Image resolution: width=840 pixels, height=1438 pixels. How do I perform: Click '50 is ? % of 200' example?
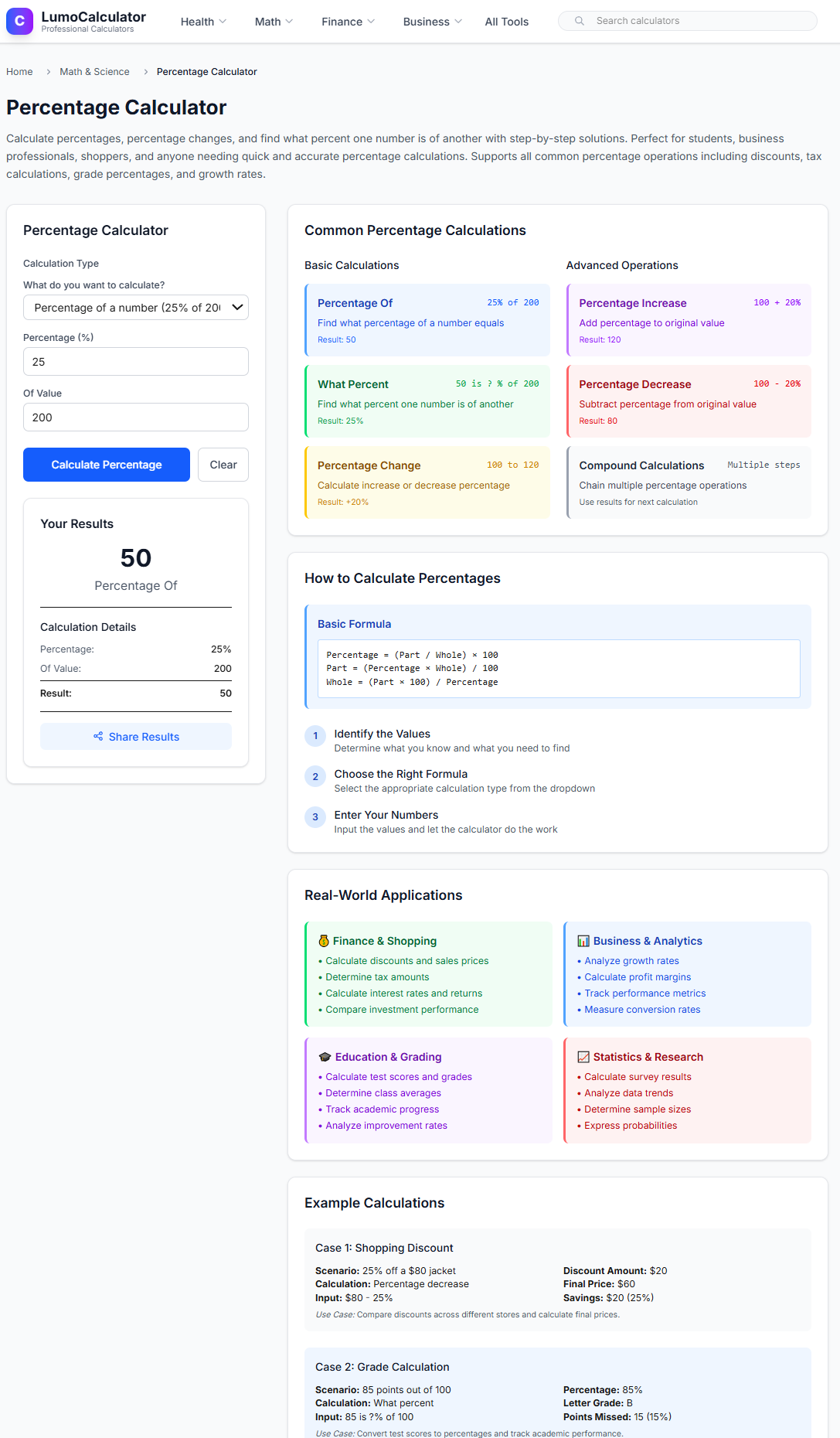point(497,383)
